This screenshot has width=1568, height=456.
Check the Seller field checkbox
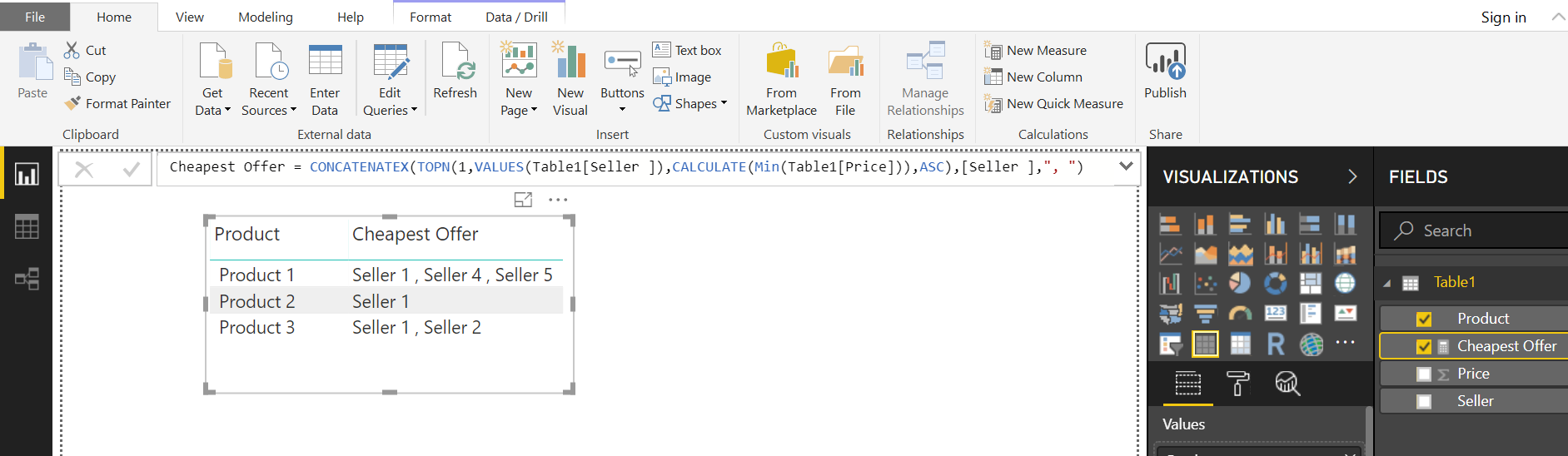click(1424, 401)
